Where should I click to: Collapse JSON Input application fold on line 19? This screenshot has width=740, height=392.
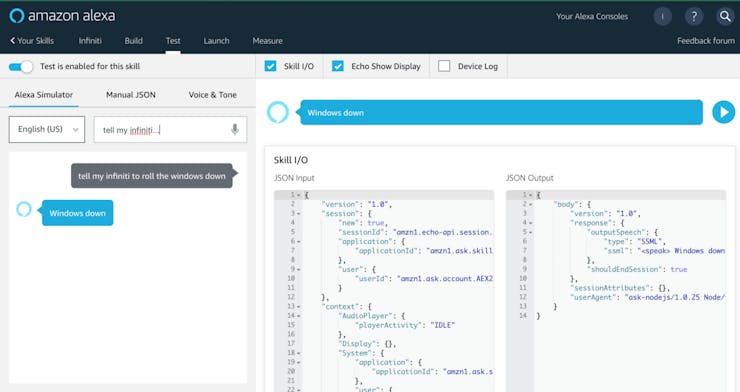(x=298, y=362)
